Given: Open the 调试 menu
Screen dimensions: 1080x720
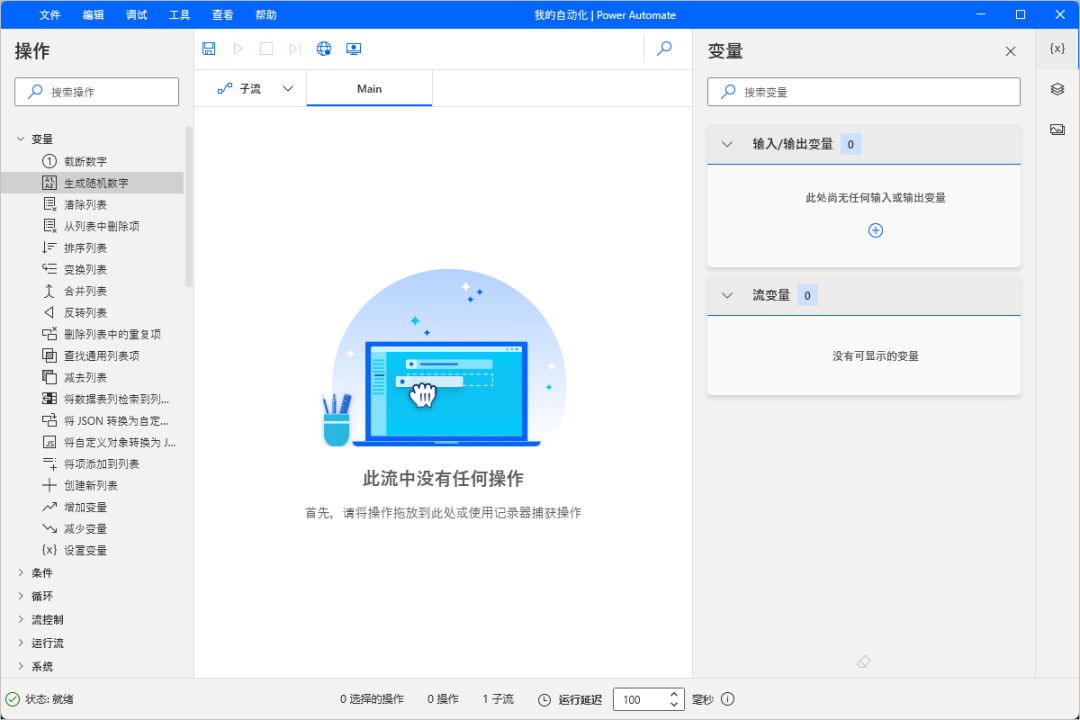Looking at the screenshot, I should (136, 15).
